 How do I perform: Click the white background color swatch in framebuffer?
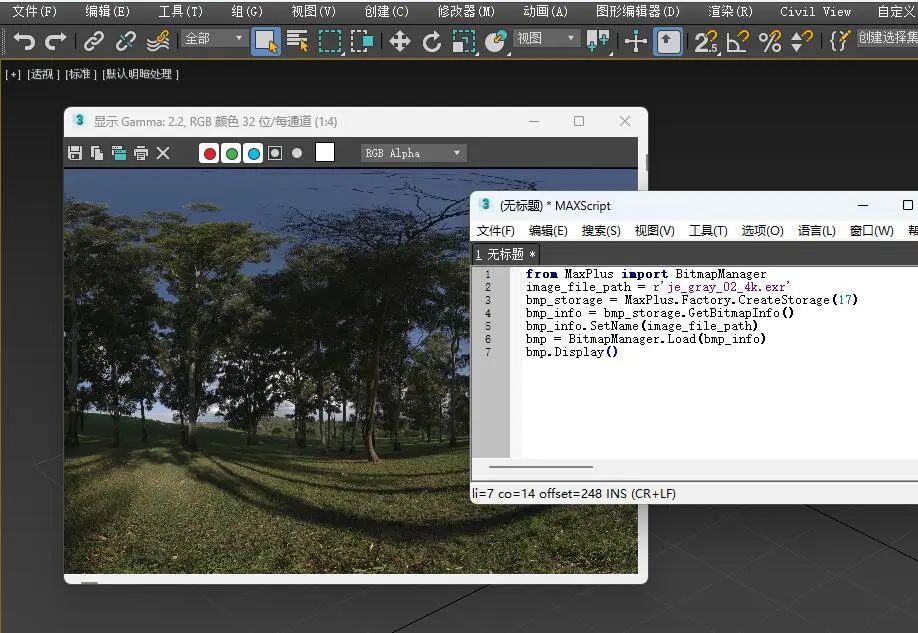325,152
